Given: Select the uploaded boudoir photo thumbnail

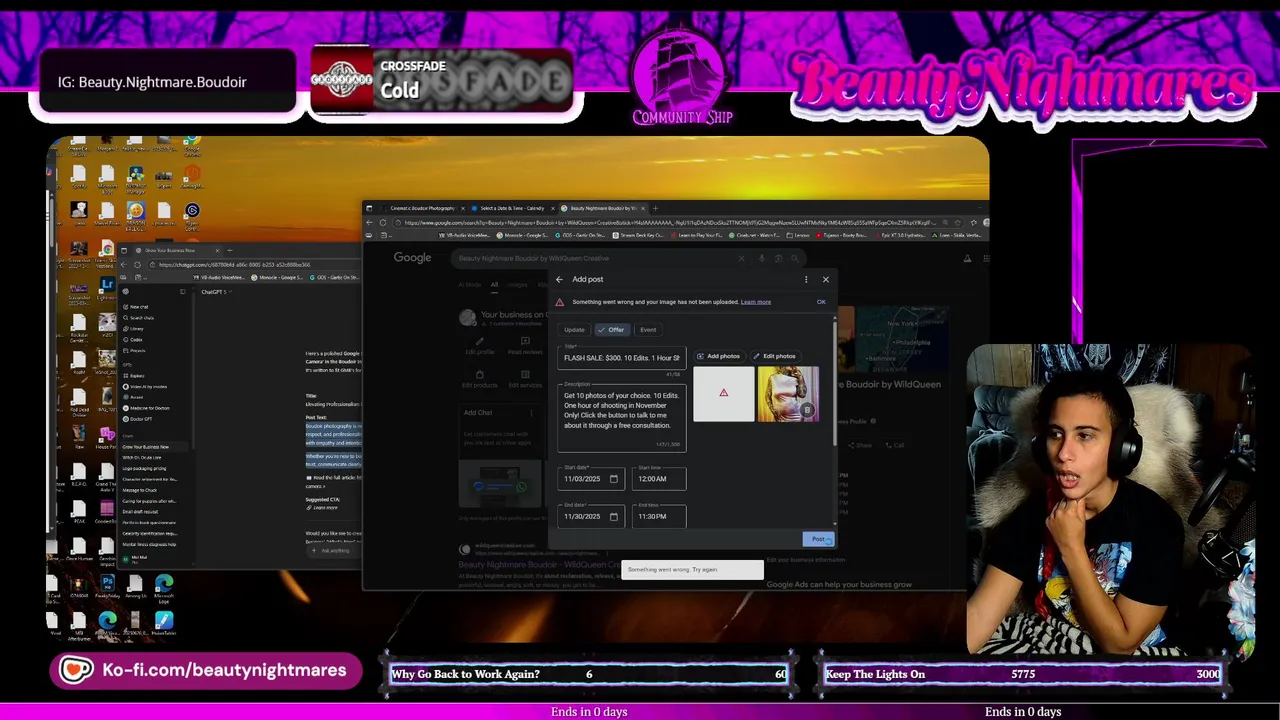Looking at the screenshot, I should [788, 393].
